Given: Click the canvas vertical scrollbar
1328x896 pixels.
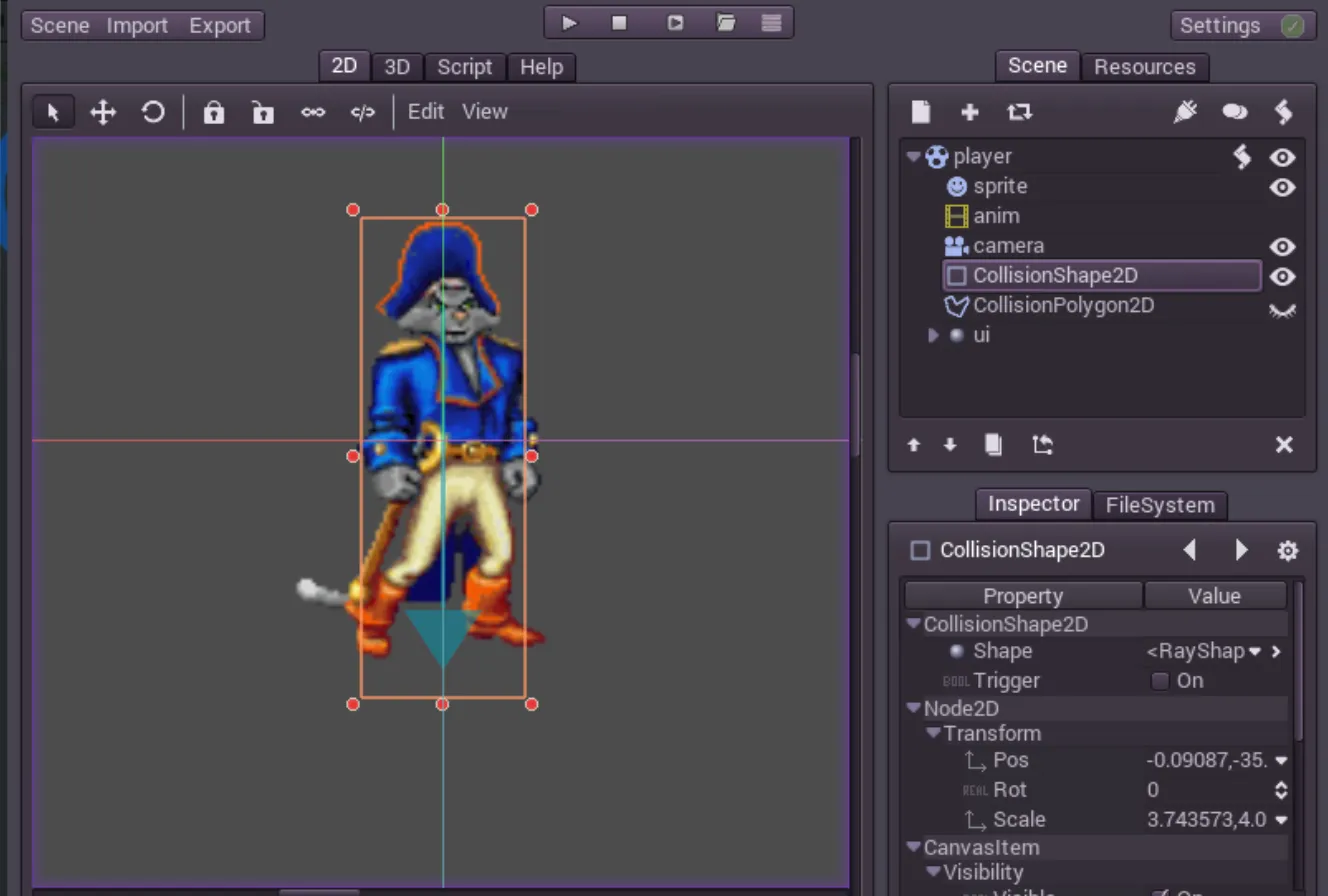Looking at the screenshot, I should pyautogui.click(x=855, y=405).
